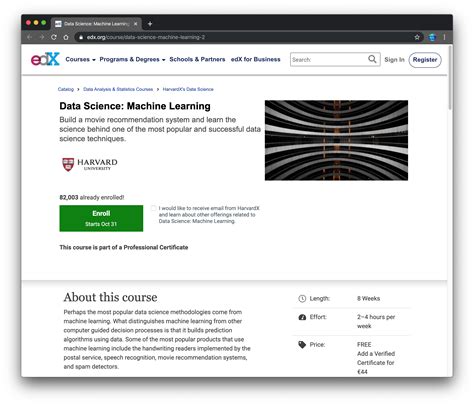Click the search magnifier icon
The image size is (474, 405).
pyautogui.click(x=372, y=59)
